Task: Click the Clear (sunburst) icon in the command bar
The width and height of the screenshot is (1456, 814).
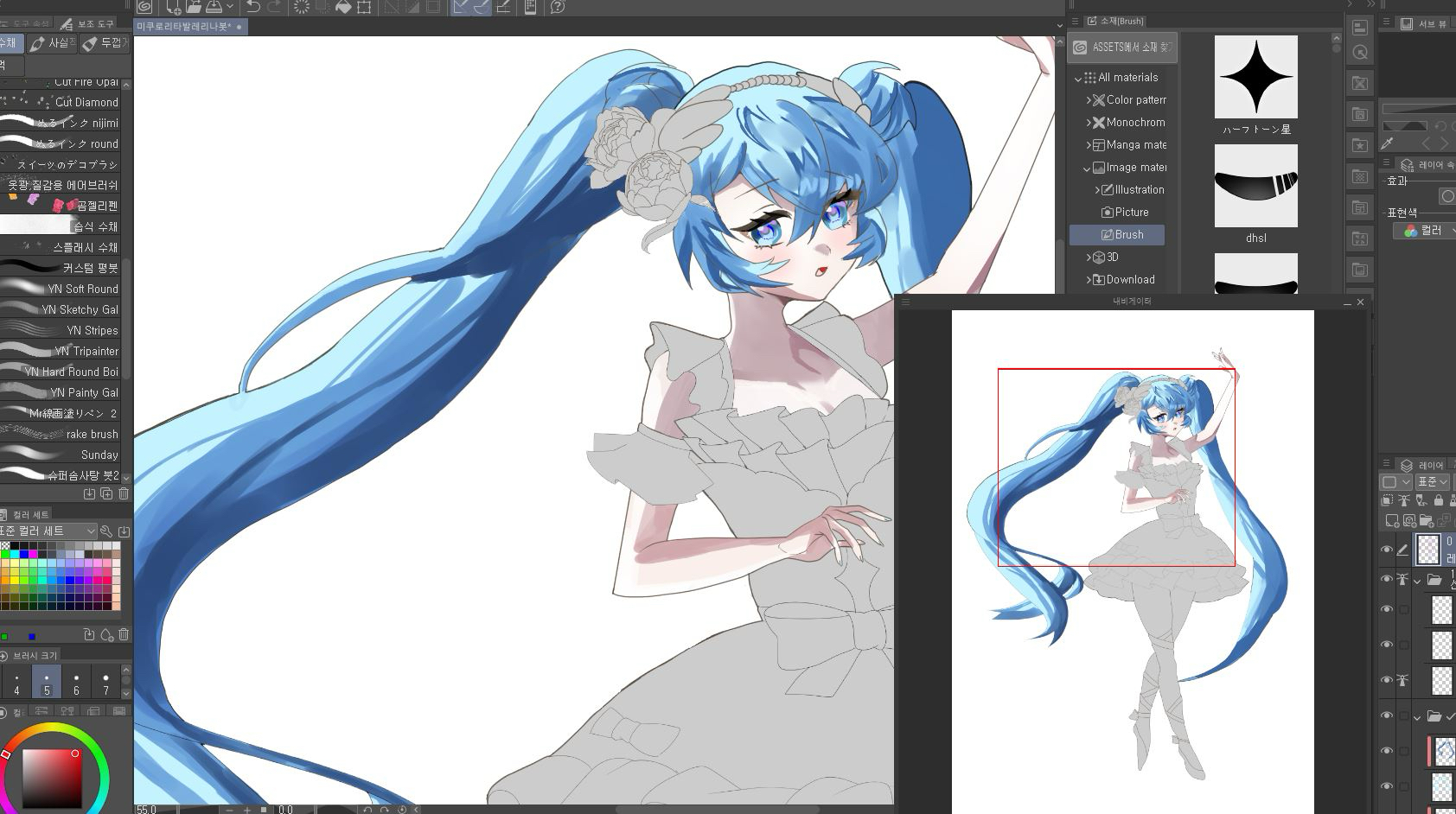Action: pos(302,7)
